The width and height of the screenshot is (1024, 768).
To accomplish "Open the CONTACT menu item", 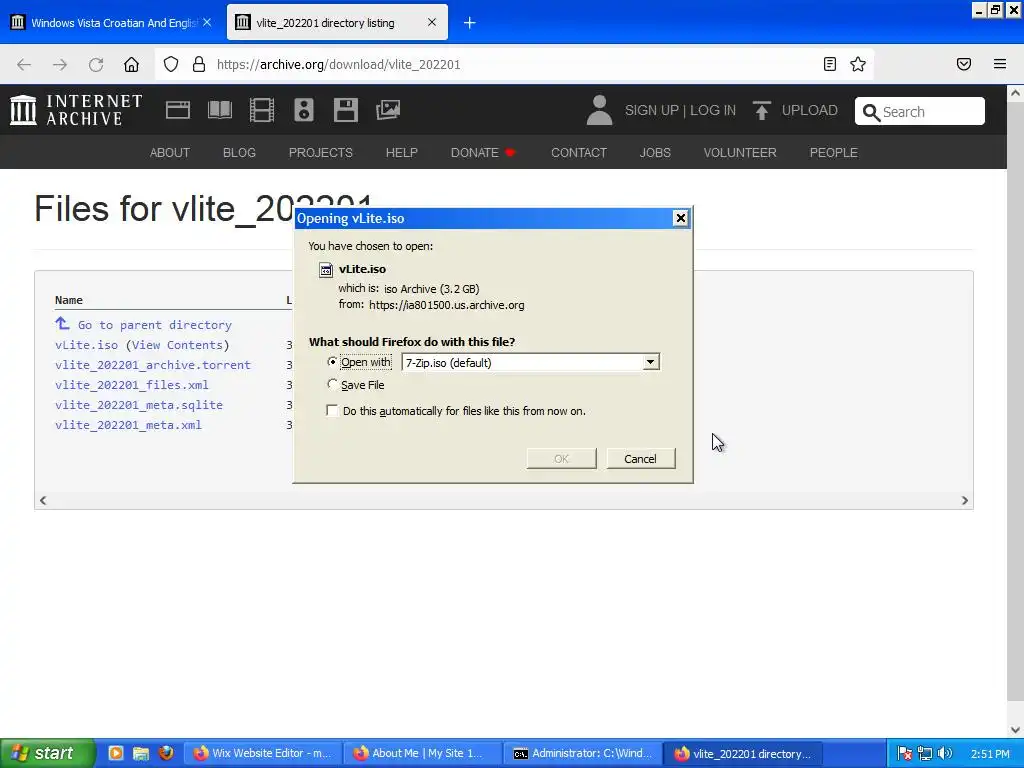I will point(579,152).
